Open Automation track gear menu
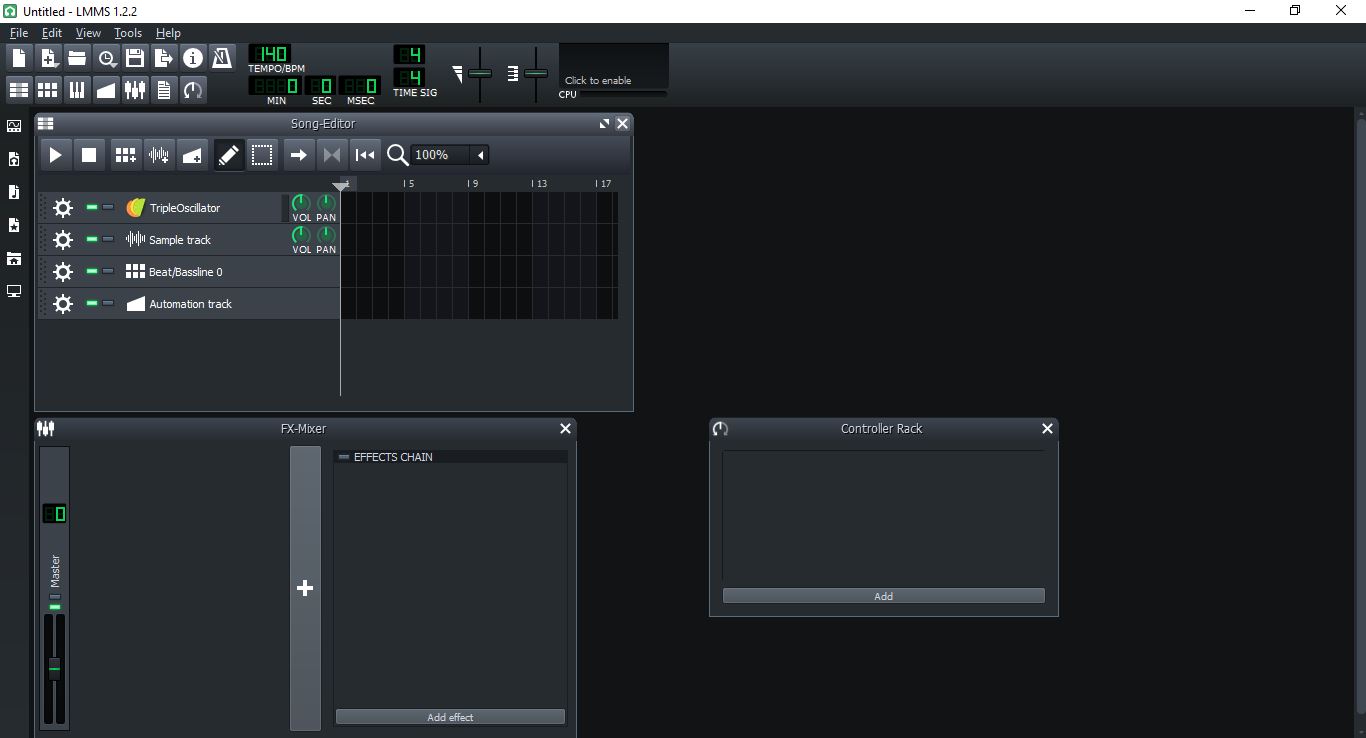This screenshot has height=738, width=1366. [x=63, y=304]
